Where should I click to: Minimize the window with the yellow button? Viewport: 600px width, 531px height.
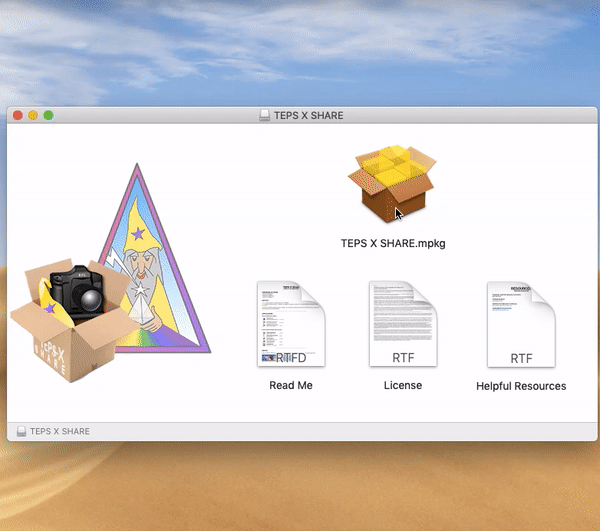33,115
